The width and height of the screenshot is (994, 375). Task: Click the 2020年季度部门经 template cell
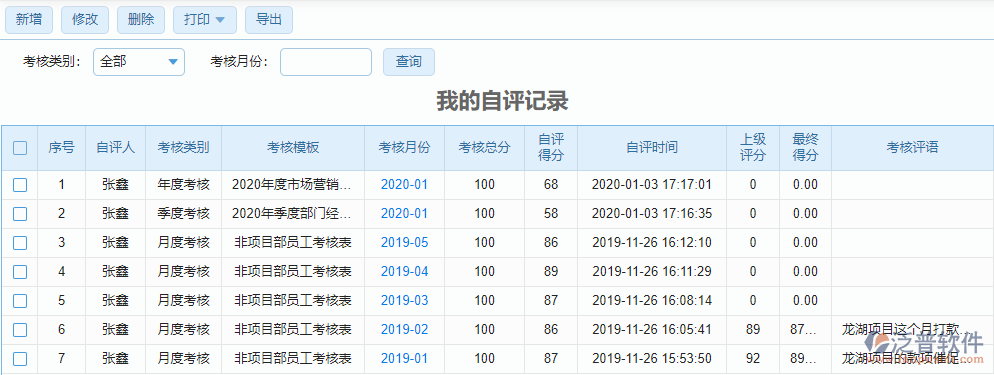point(293,214)
